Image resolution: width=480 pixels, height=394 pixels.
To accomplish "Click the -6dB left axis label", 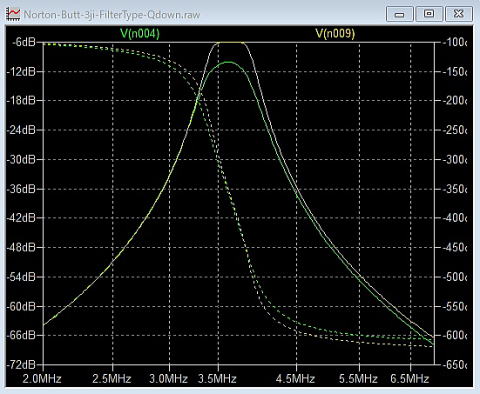I will click(24, 42).
